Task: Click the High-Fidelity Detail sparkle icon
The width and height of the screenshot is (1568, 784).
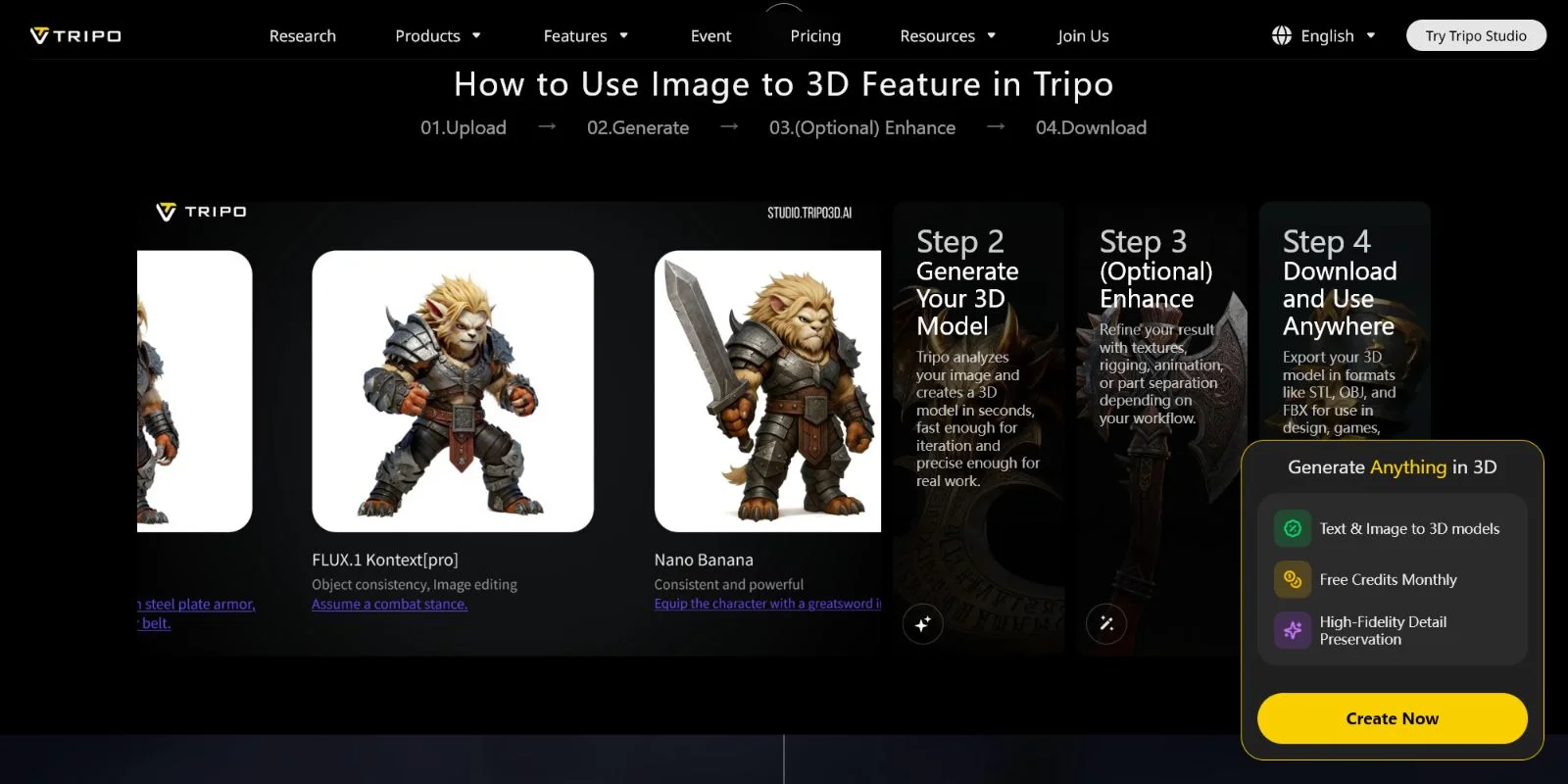Action: (x=1293, y=630)
